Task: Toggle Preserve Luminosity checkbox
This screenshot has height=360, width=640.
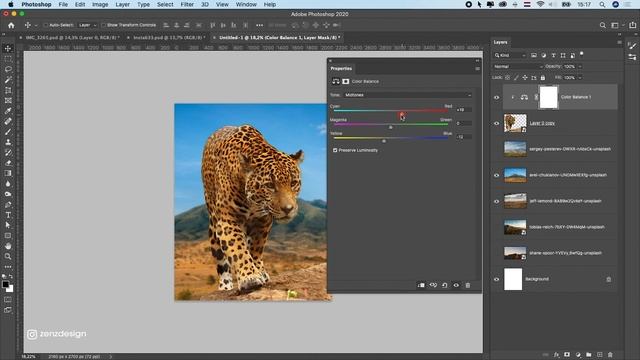Action: tap(335, 150)
